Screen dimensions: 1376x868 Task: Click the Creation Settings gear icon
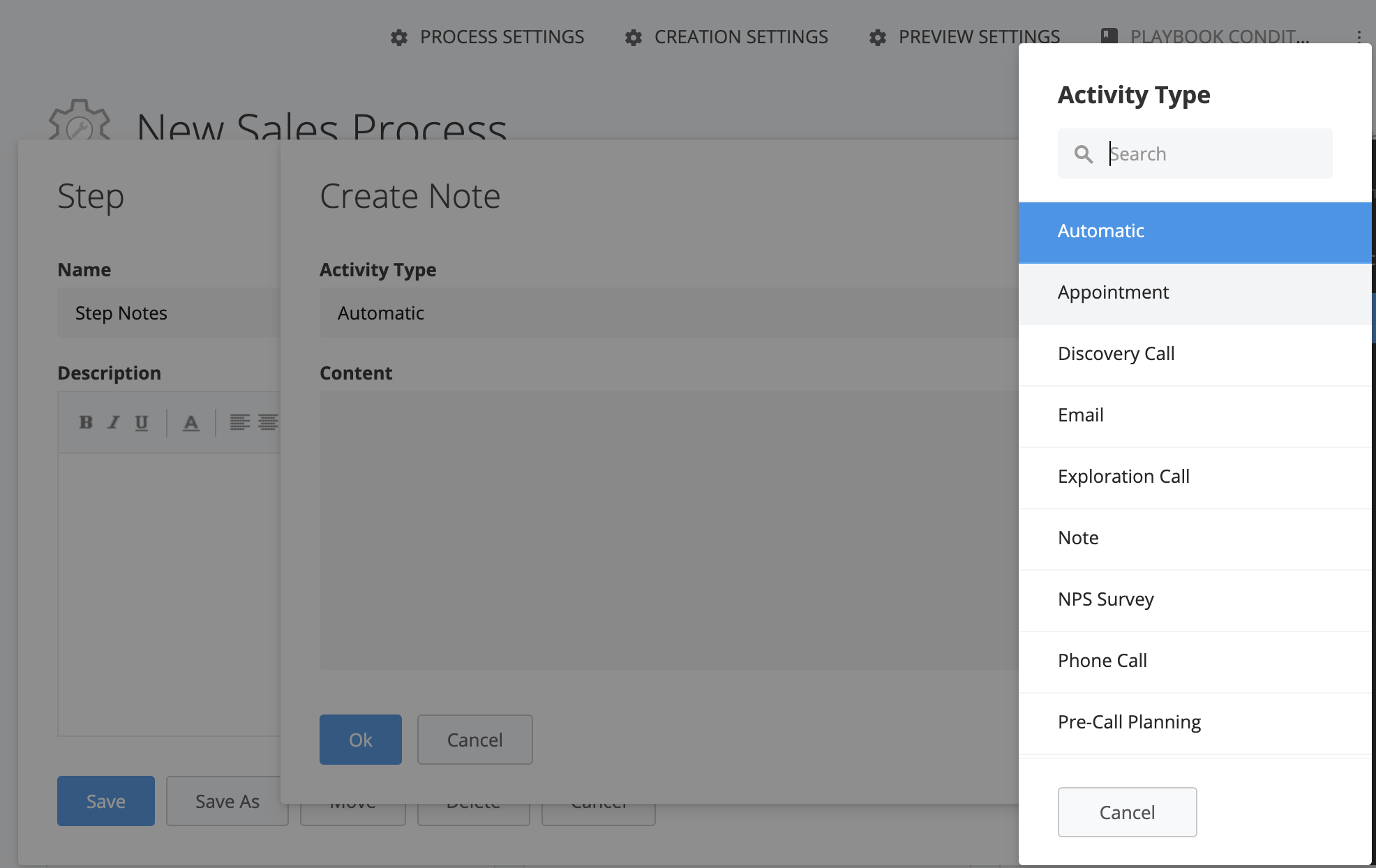(634, 38)
